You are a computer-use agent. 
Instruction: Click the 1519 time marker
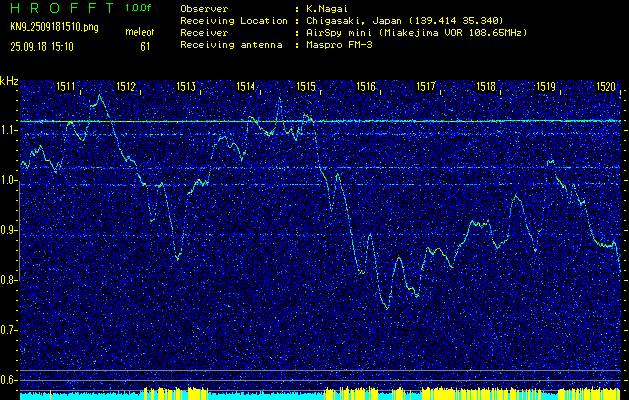pos(546,86)
